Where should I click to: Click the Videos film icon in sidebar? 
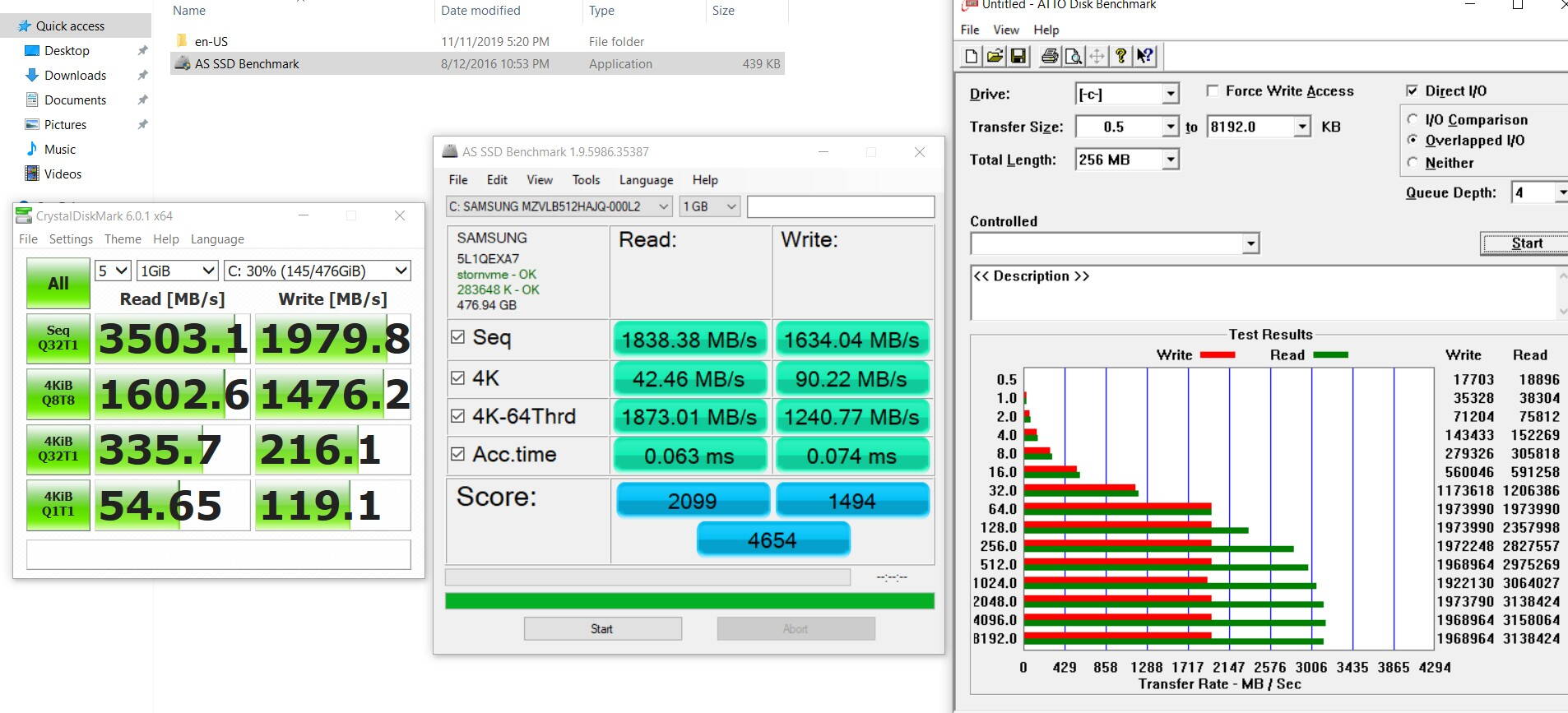click(x=32, y=174)
